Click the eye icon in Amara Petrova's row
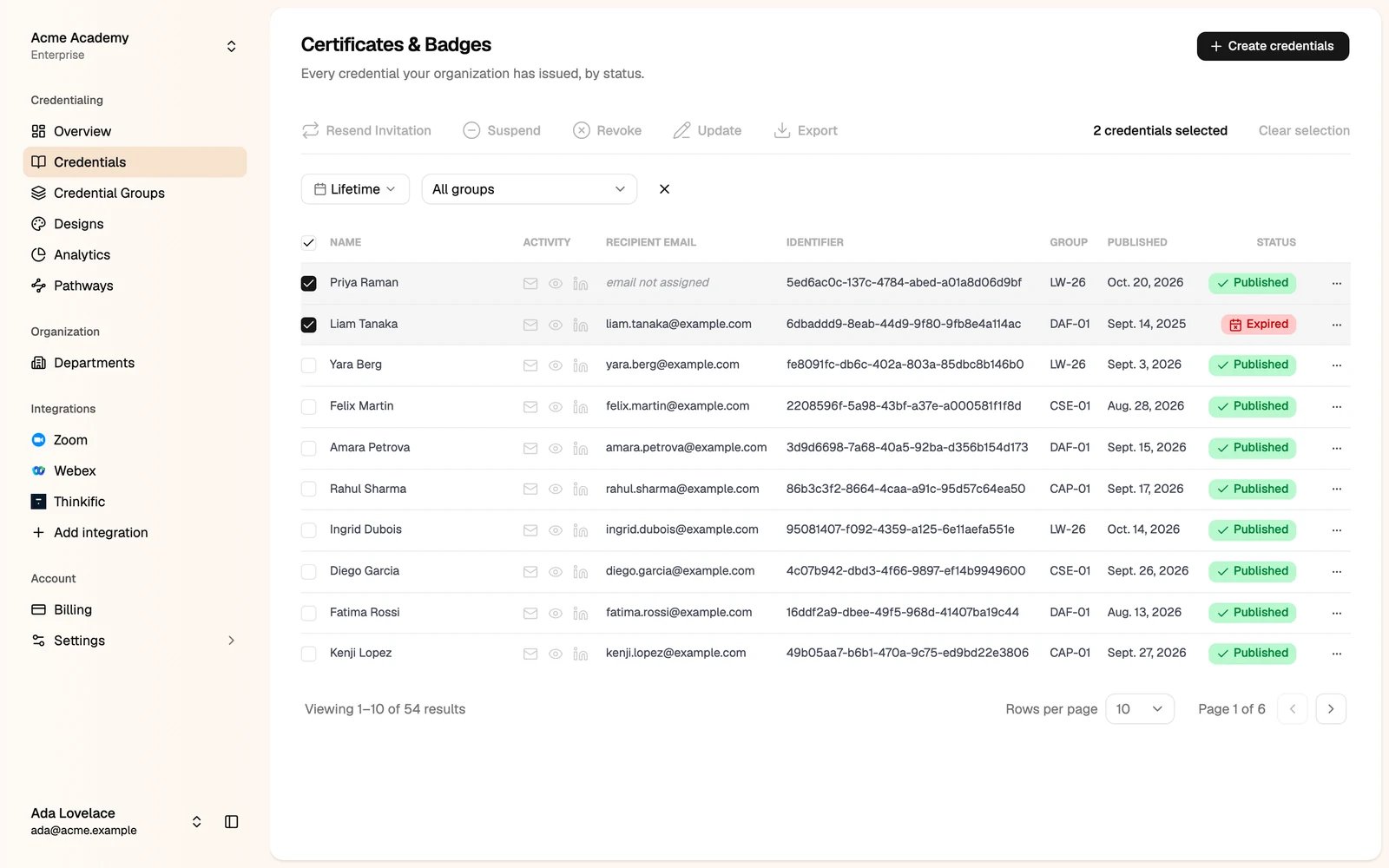1389x868 pixels. (x=556, y=448)
